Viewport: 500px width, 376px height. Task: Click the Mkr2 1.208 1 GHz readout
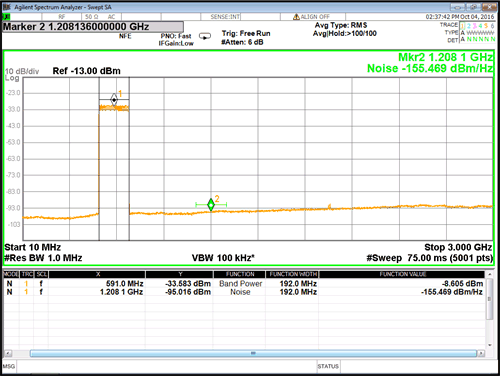point(445,57)
